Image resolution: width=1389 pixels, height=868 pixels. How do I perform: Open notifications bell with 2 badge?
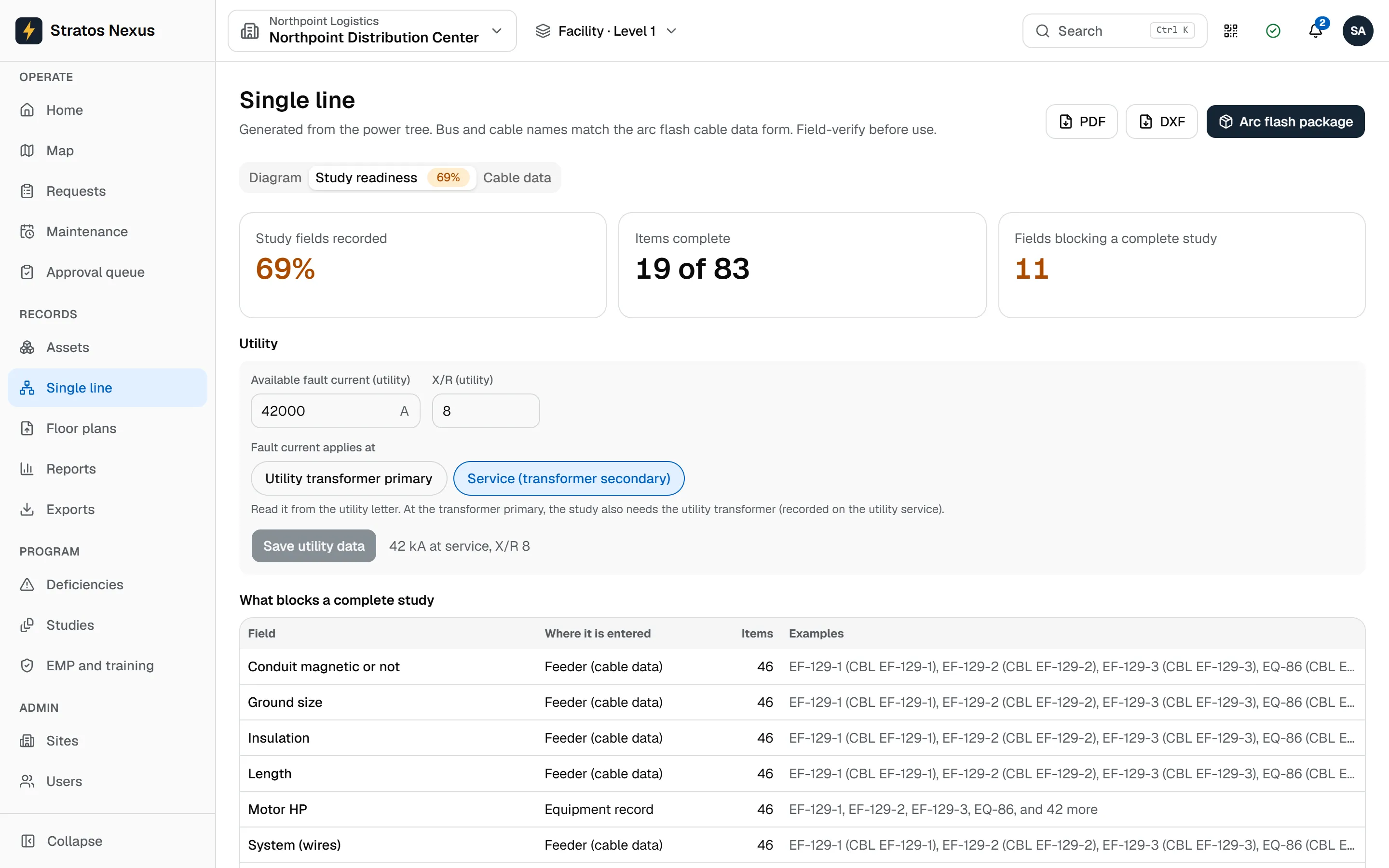[x=1316, y=31]
